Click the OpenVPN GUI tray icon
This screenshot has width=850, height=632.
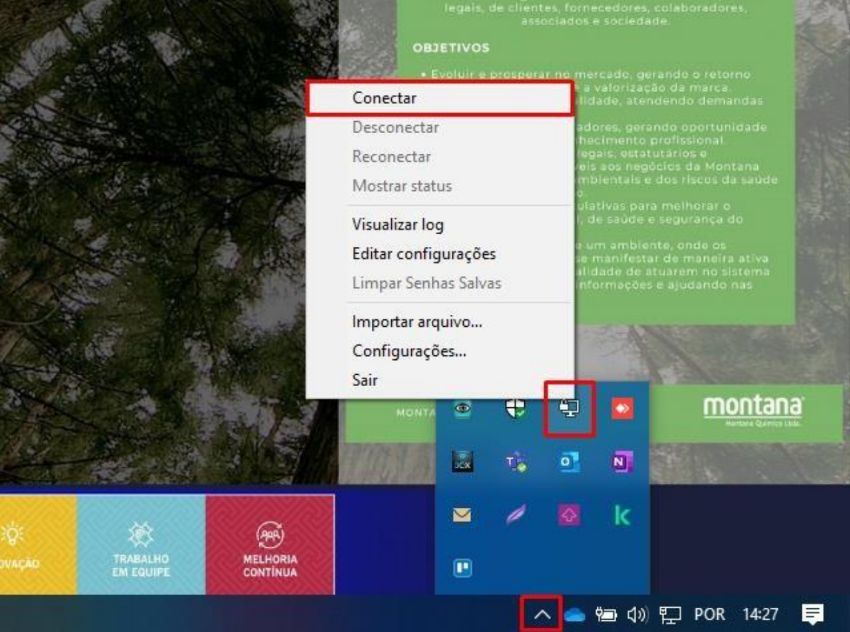(569, 408)
